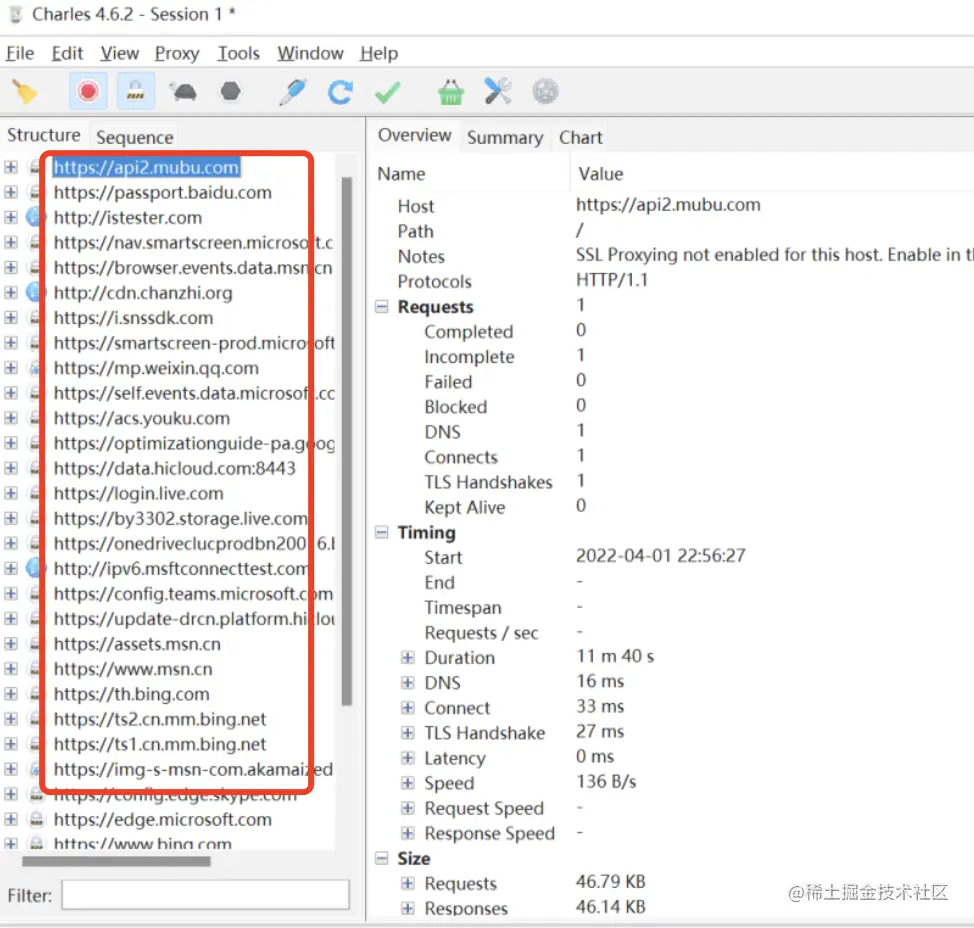This screenshot has width=974, height=928.
Task: Expand the edge.microsoft.com tree node
Action: click(11, 819)
